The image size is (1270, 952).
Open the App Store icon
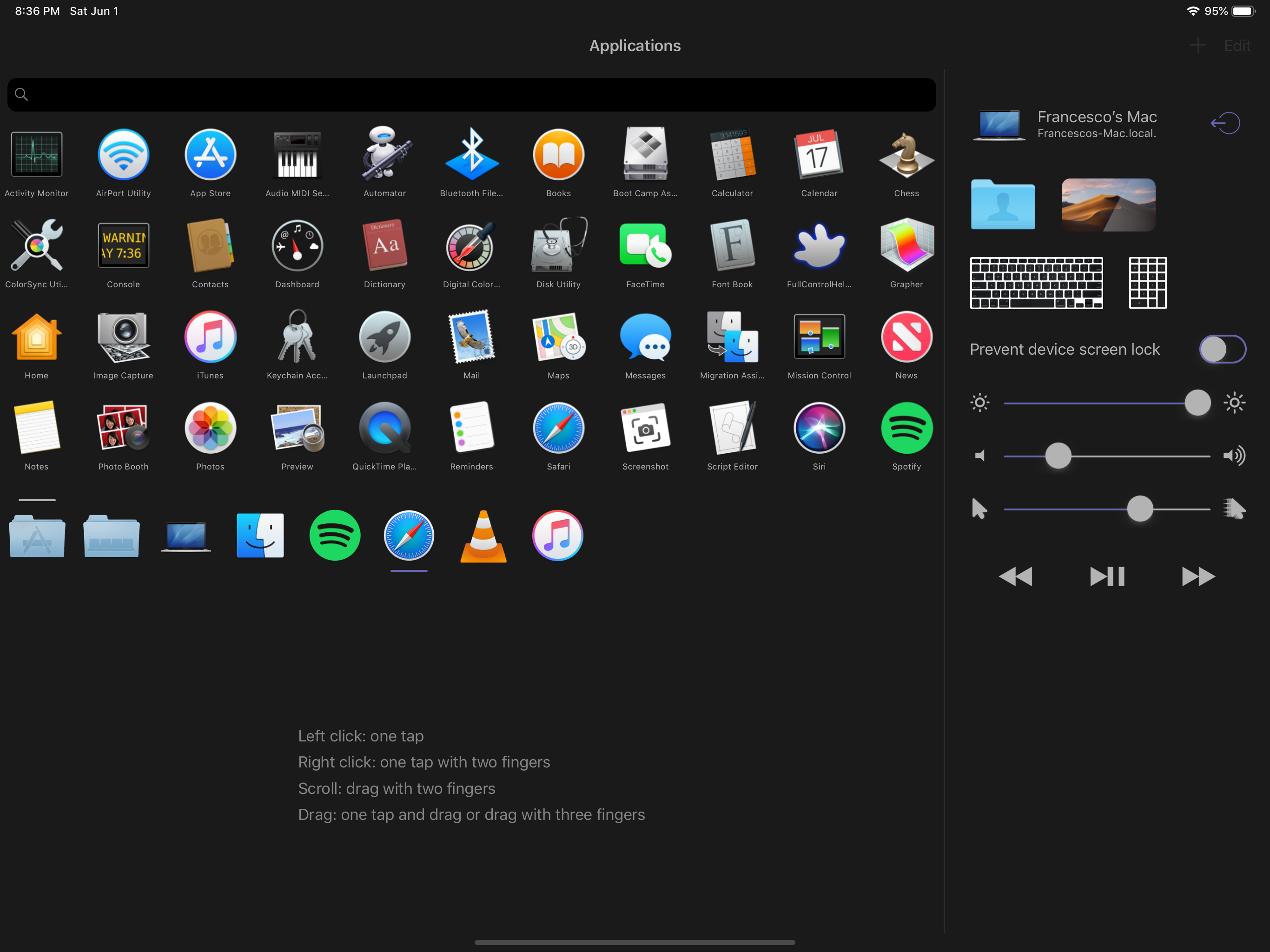pyautogui.click(x=210, y=154)
